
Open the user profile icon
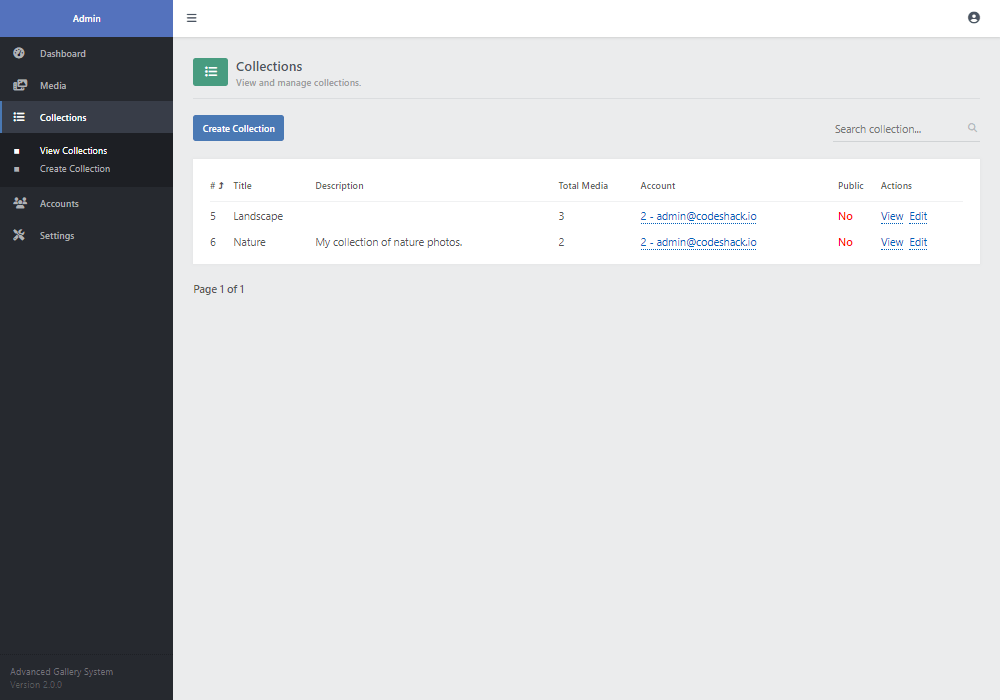point(973,18)
